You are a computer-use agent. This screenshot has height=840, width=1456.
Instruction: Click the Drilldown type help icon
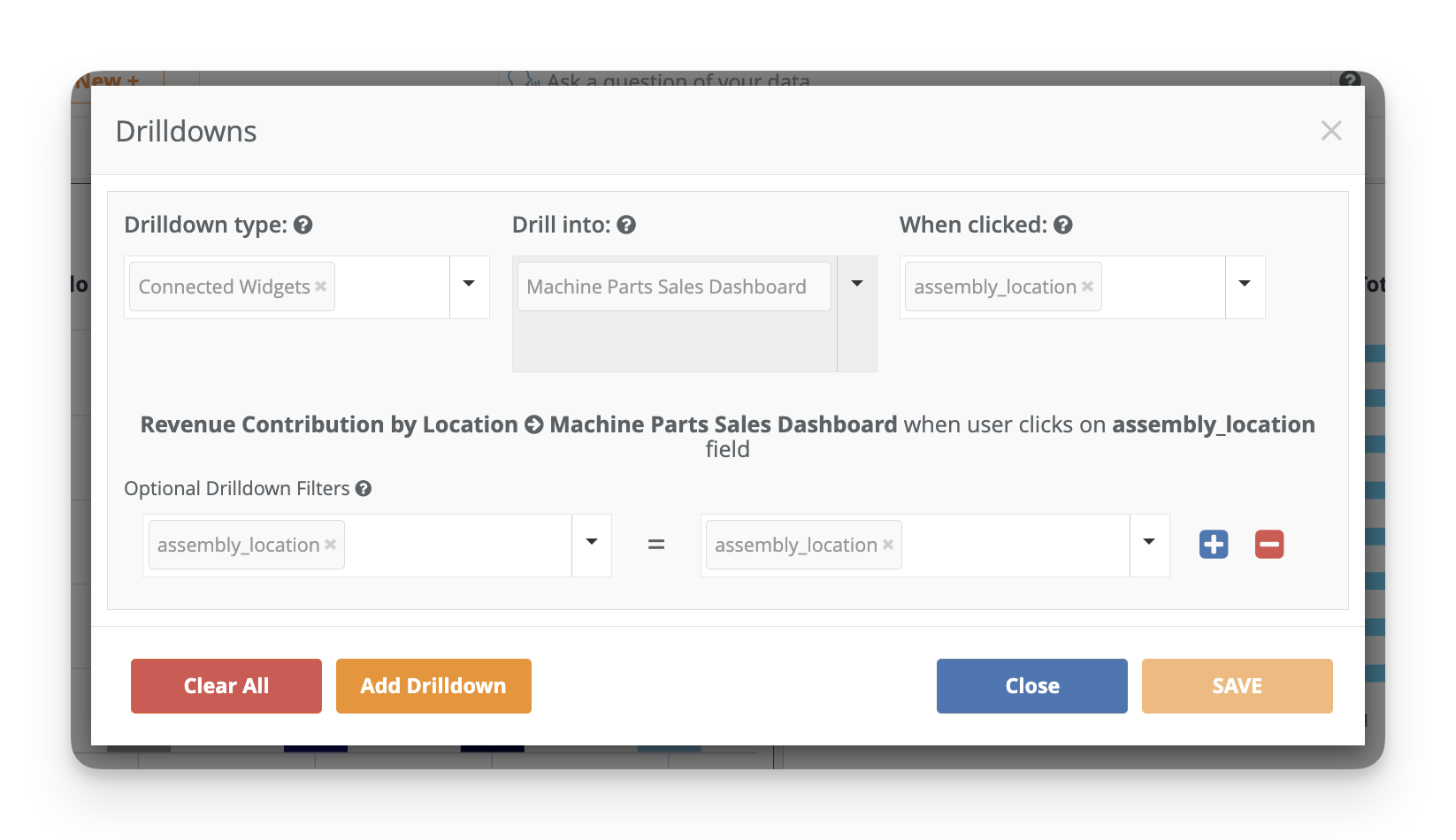(303, 225)
